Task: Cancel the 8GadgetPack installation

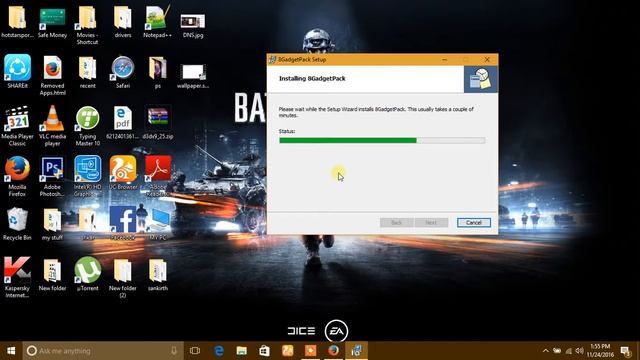Action: pos(473,222)
